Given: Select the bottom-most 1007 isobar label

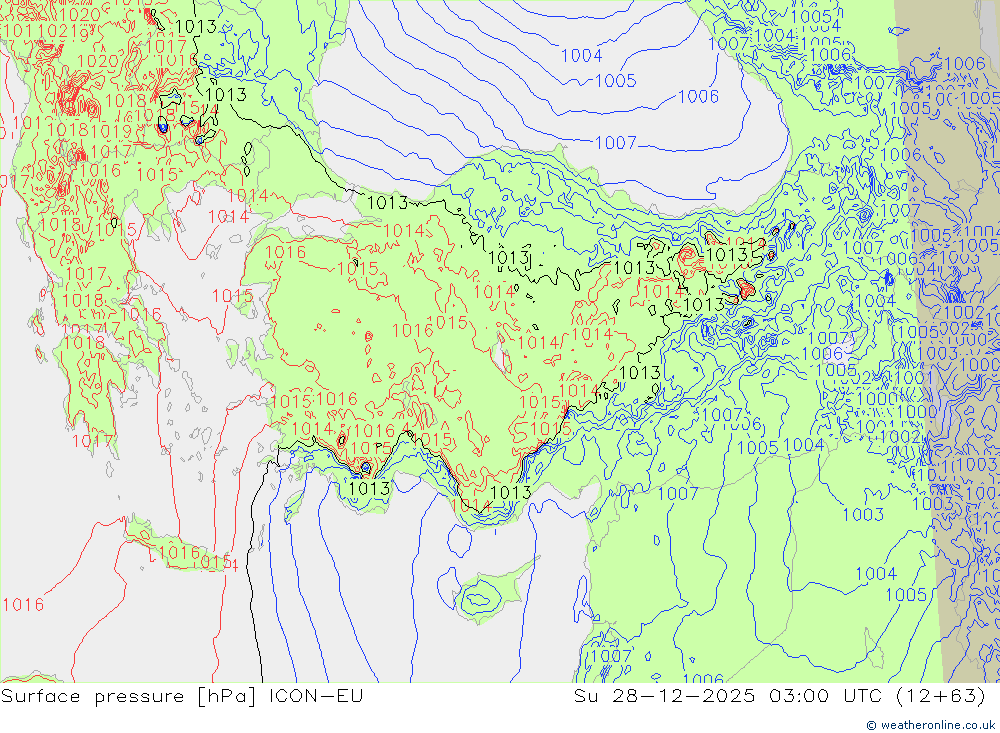Looking at the screenshot, I should [x=611, y=656].
